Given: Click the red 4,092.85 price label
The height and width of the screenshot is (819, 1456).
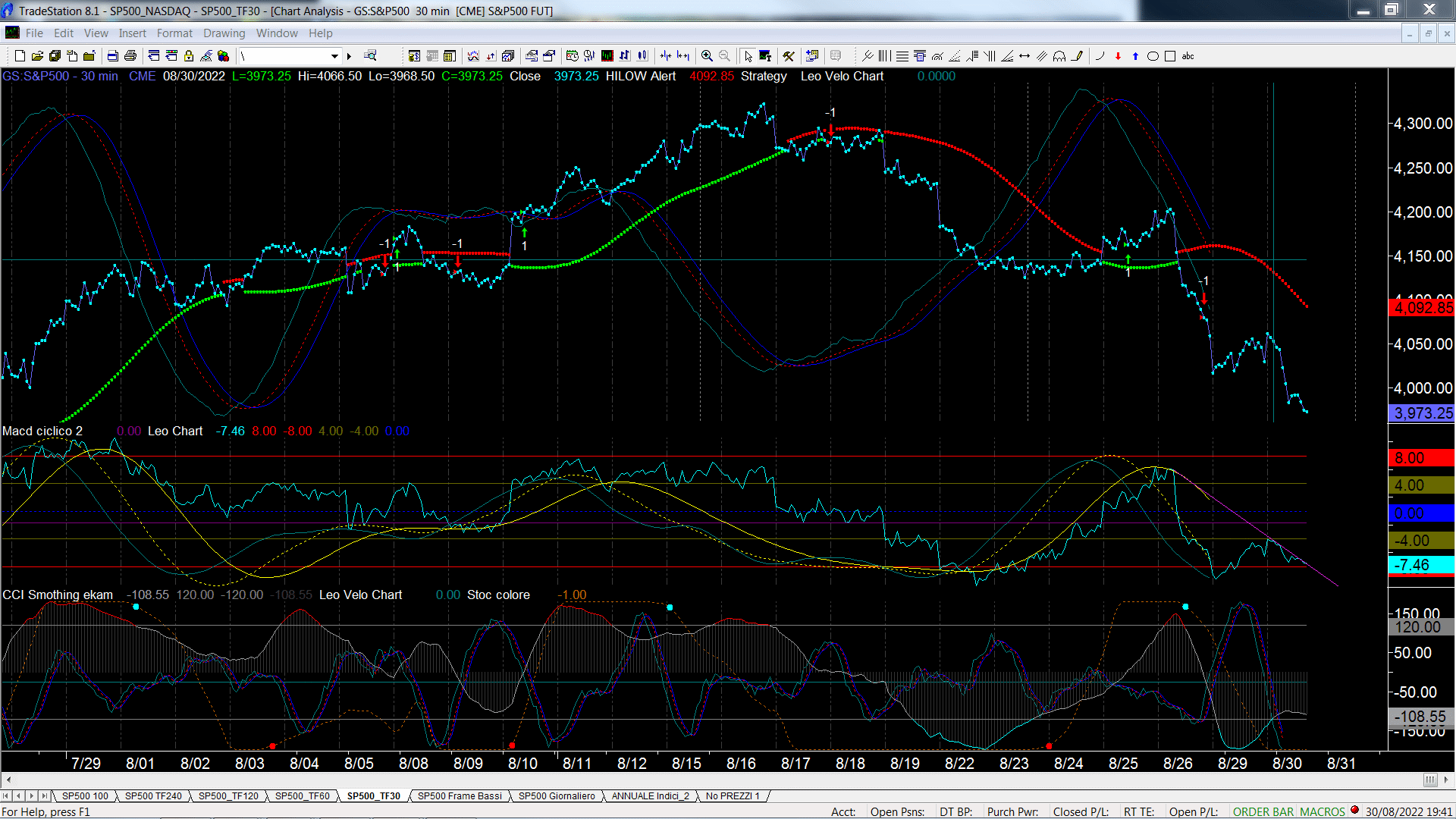Looking at the screenshot, I should click(x=1421, y=308).
